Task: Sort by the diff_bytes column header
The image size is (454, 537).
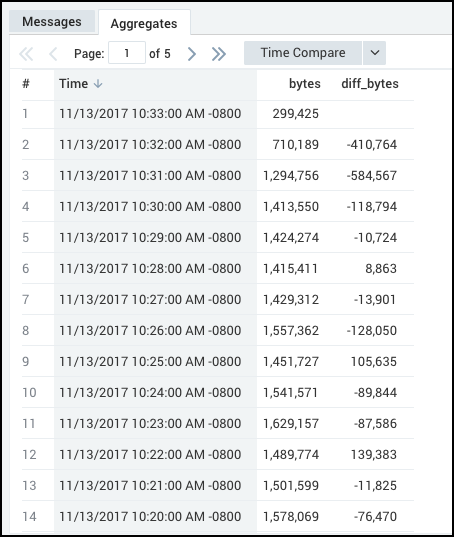Action: (x=370, y=84)
